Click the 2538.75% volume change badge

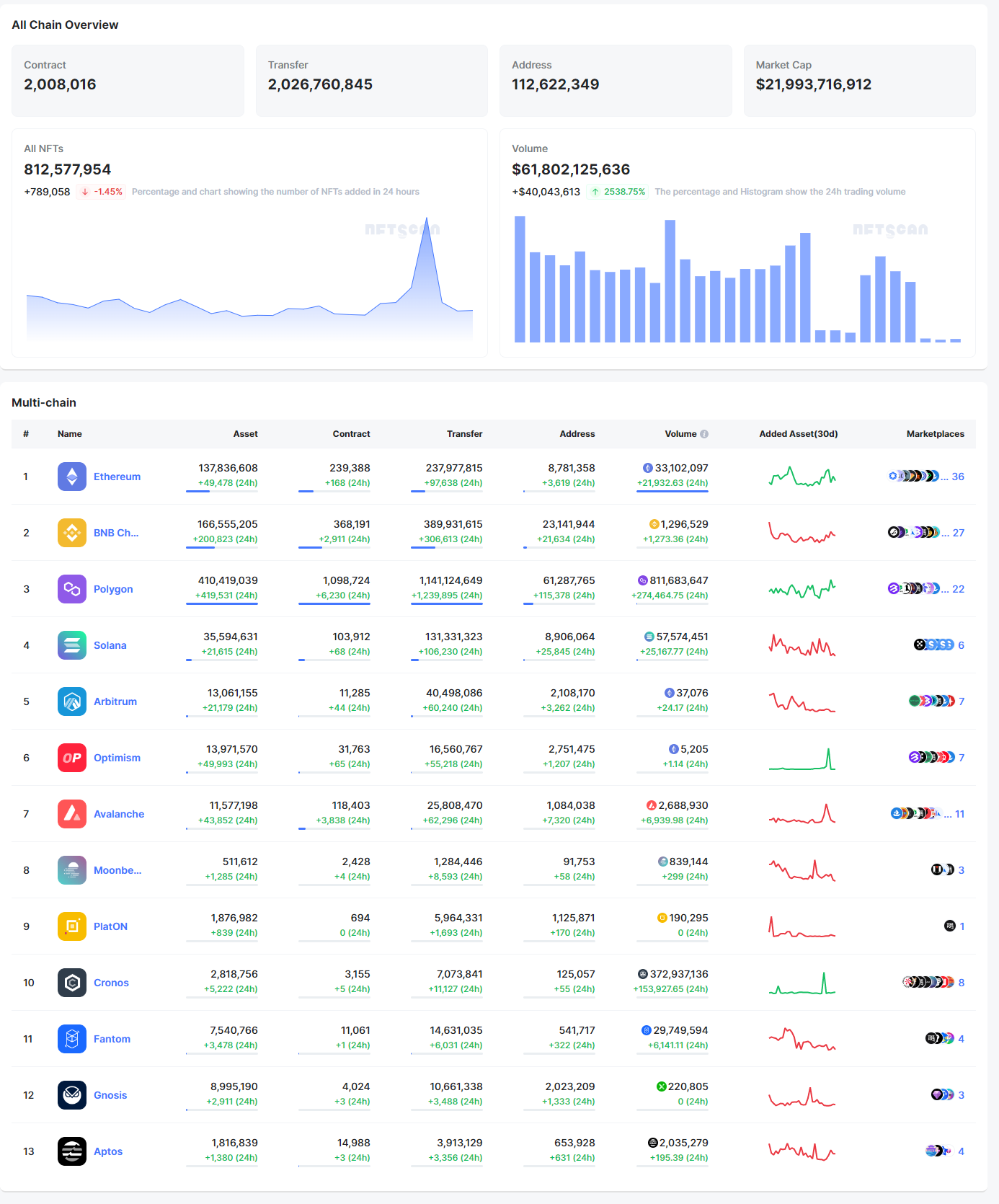click(x=618, y=192)
